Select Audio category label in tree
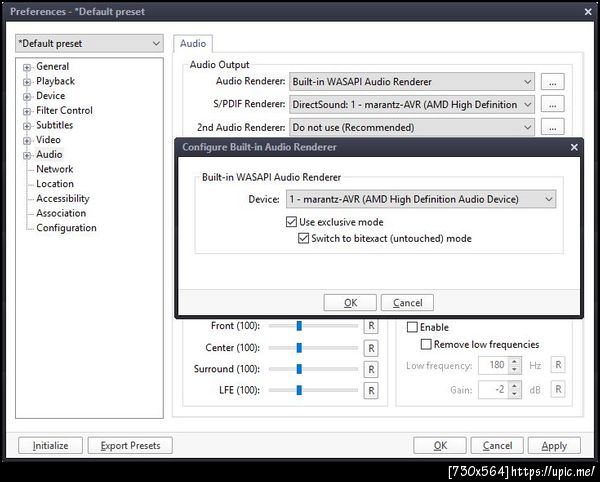Image resolution: width=600 pixels, height=482 pixels. pyautogui.click(x=49, y=155)
